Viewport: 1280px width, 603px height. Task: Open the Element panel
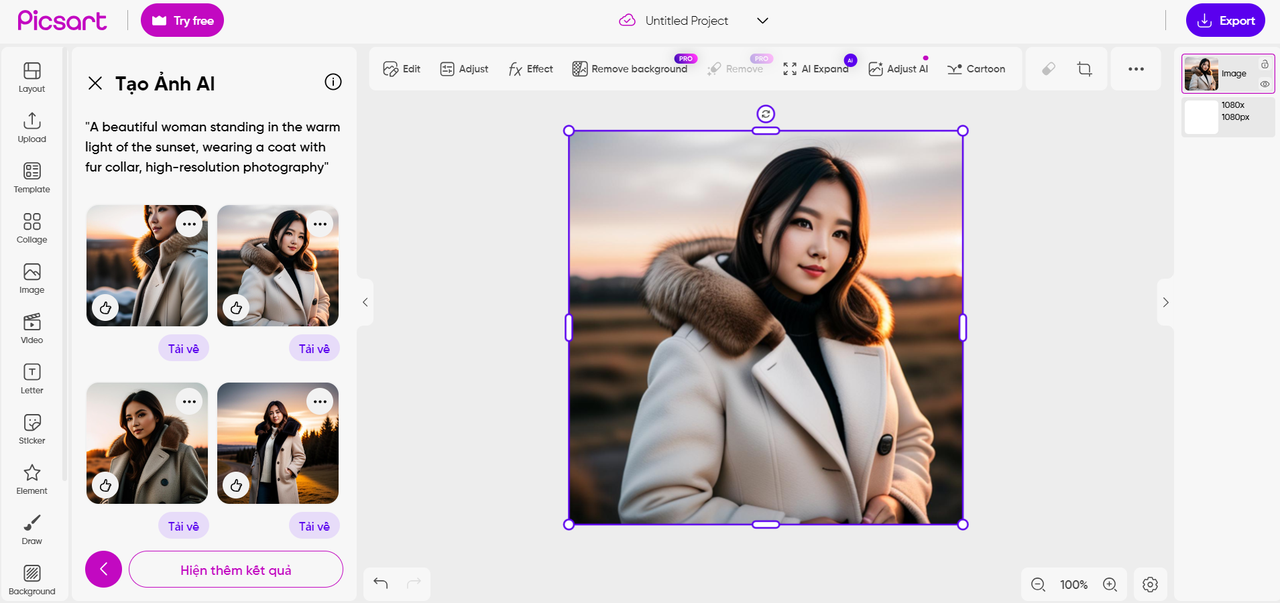coord(32,479)
